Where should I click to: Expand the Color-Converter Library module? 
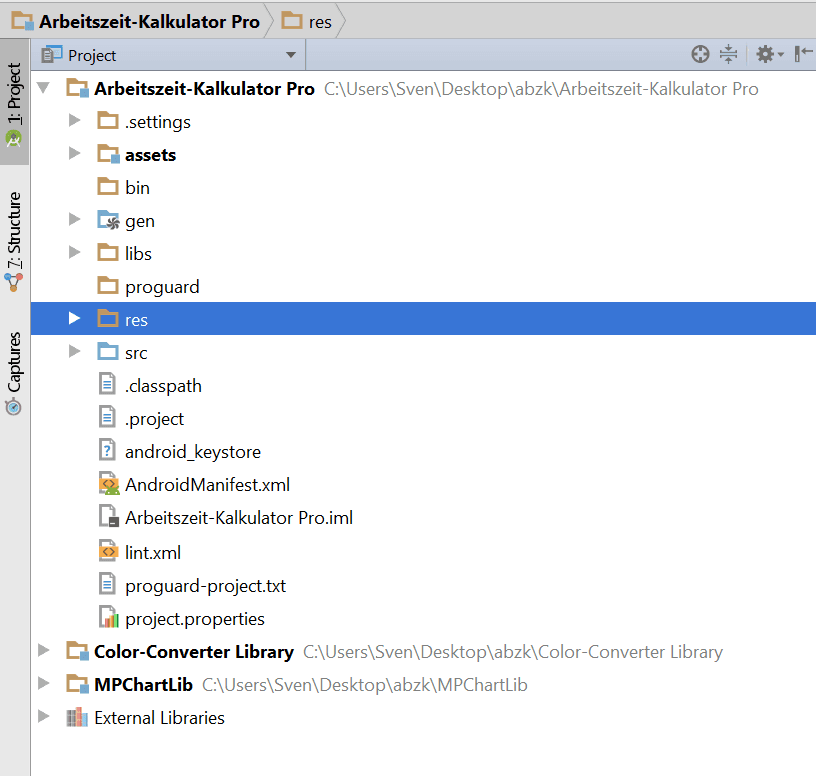pos(44,650)
